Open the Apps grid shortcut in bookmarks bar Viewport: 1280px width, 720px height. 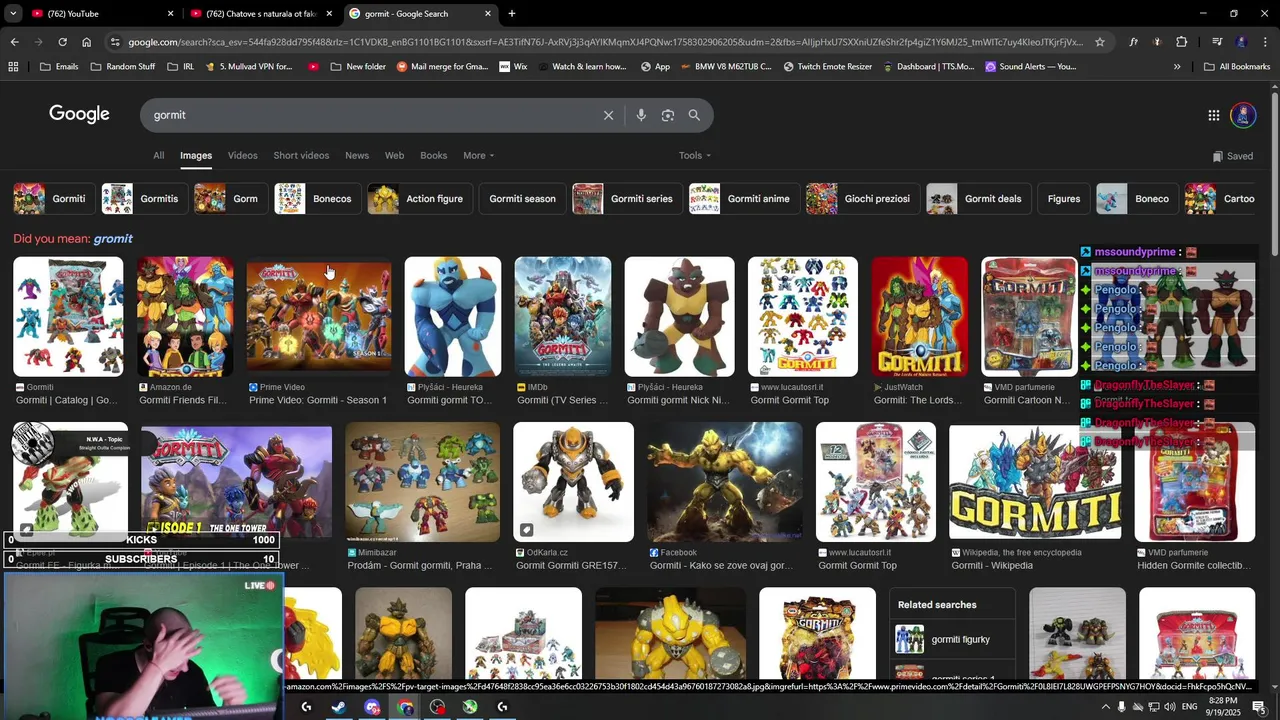pos(13,67)
